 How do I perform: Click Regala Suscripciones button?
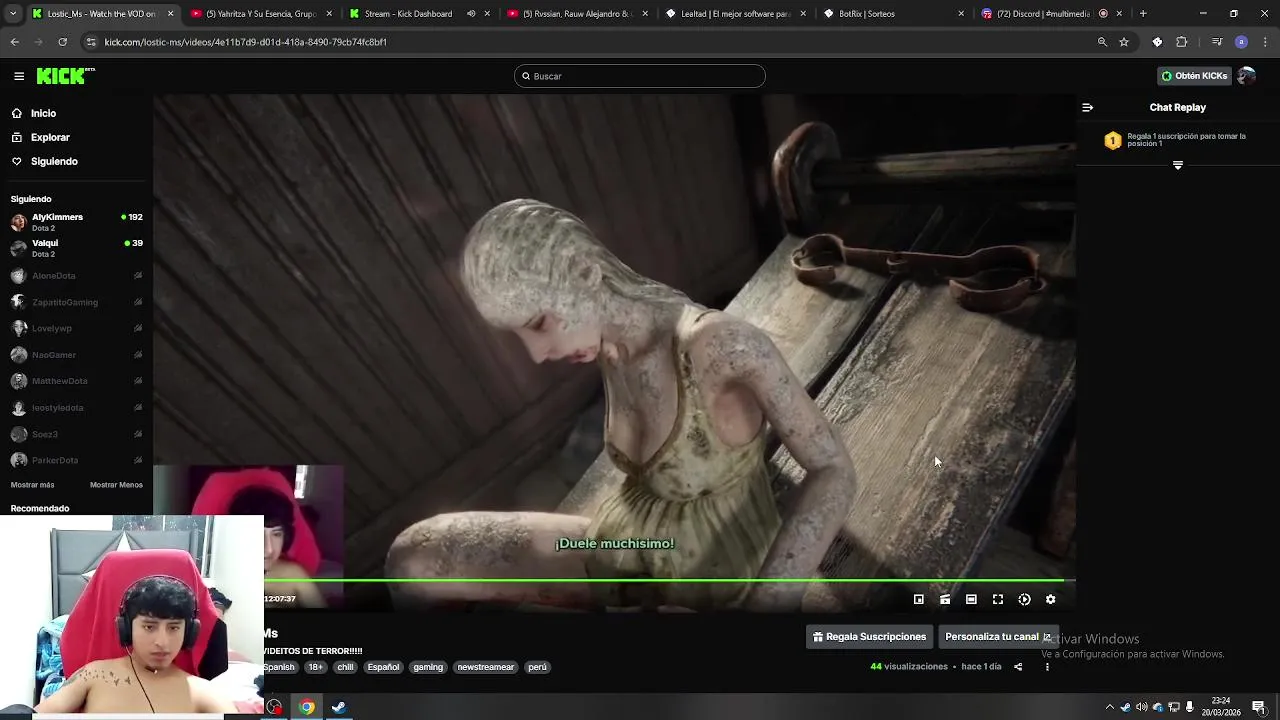(869, 636)
